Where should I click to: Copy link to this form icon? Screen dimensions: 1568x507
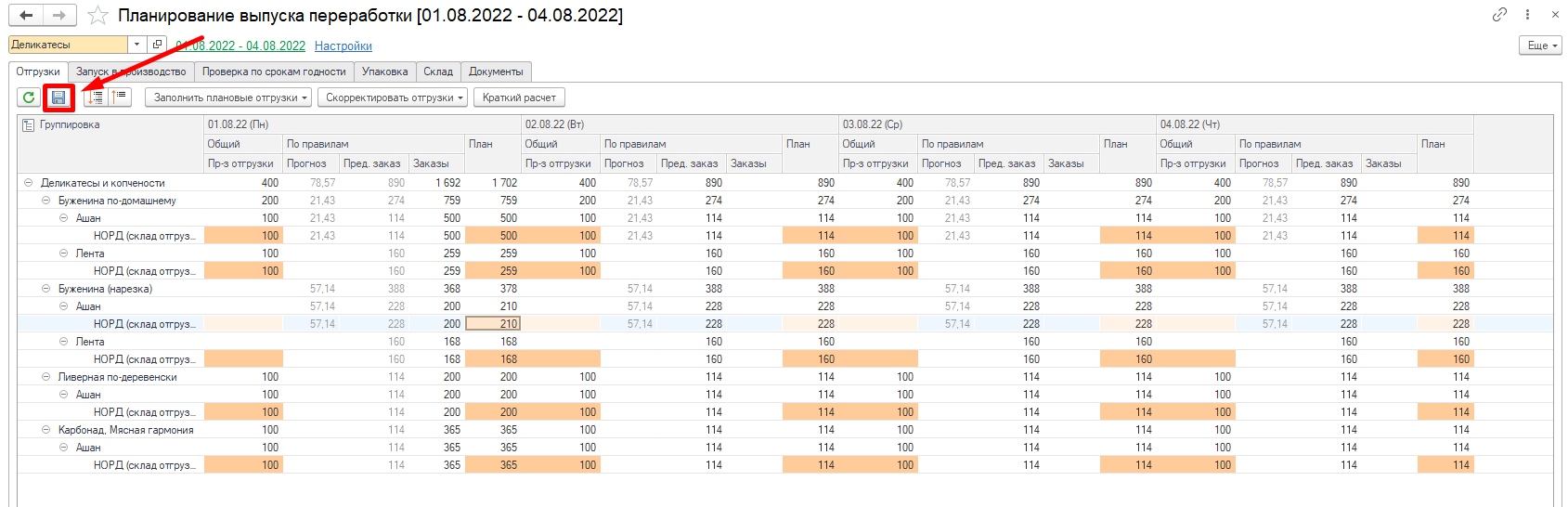(1499, 15)
